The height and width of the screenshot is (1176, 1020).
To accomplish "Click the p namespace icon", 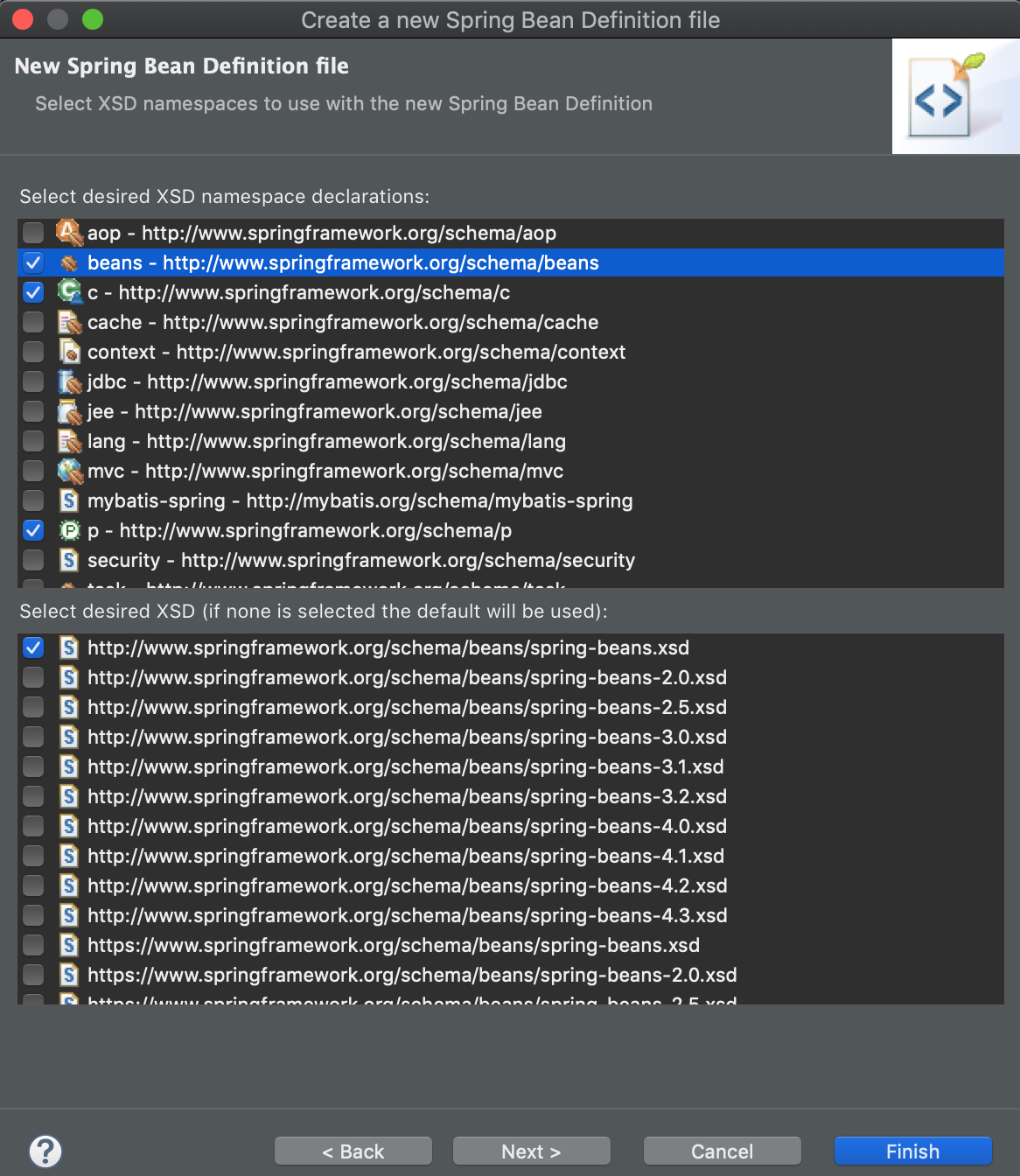I will point(69,530).
